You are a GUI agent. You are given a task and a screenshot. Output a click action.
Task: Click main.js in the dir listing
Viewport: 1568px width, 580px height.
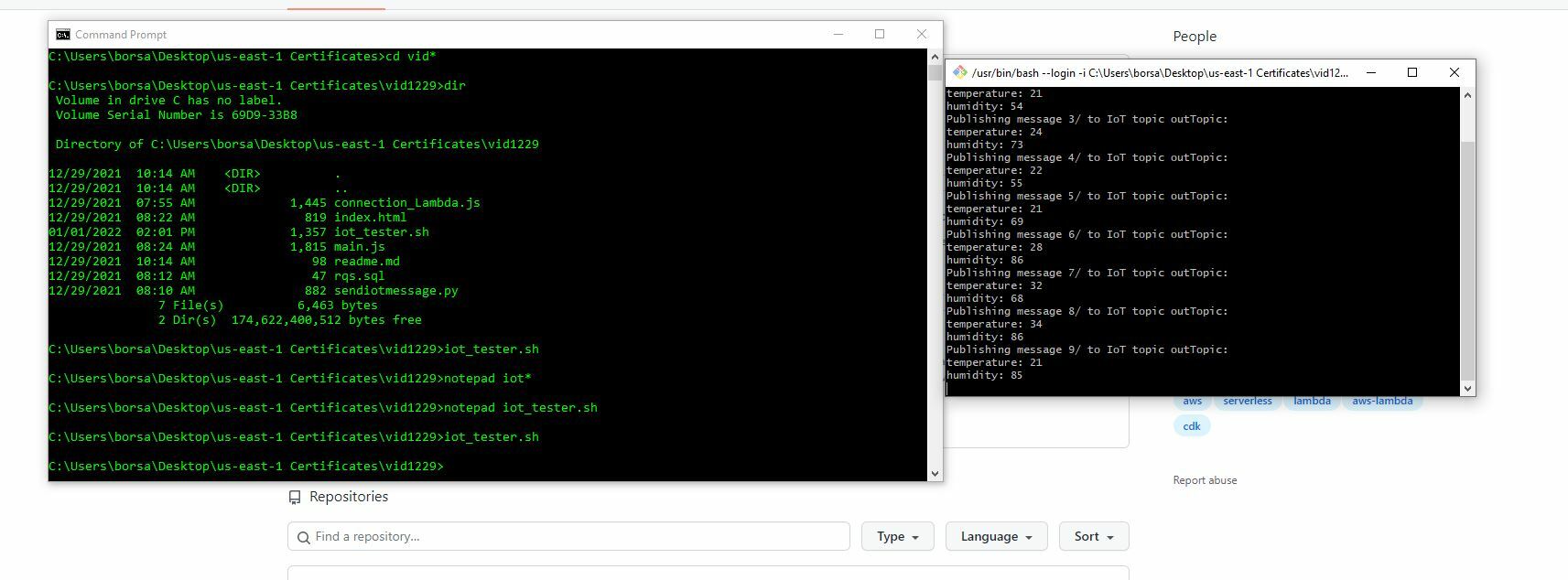coord(360,247)
